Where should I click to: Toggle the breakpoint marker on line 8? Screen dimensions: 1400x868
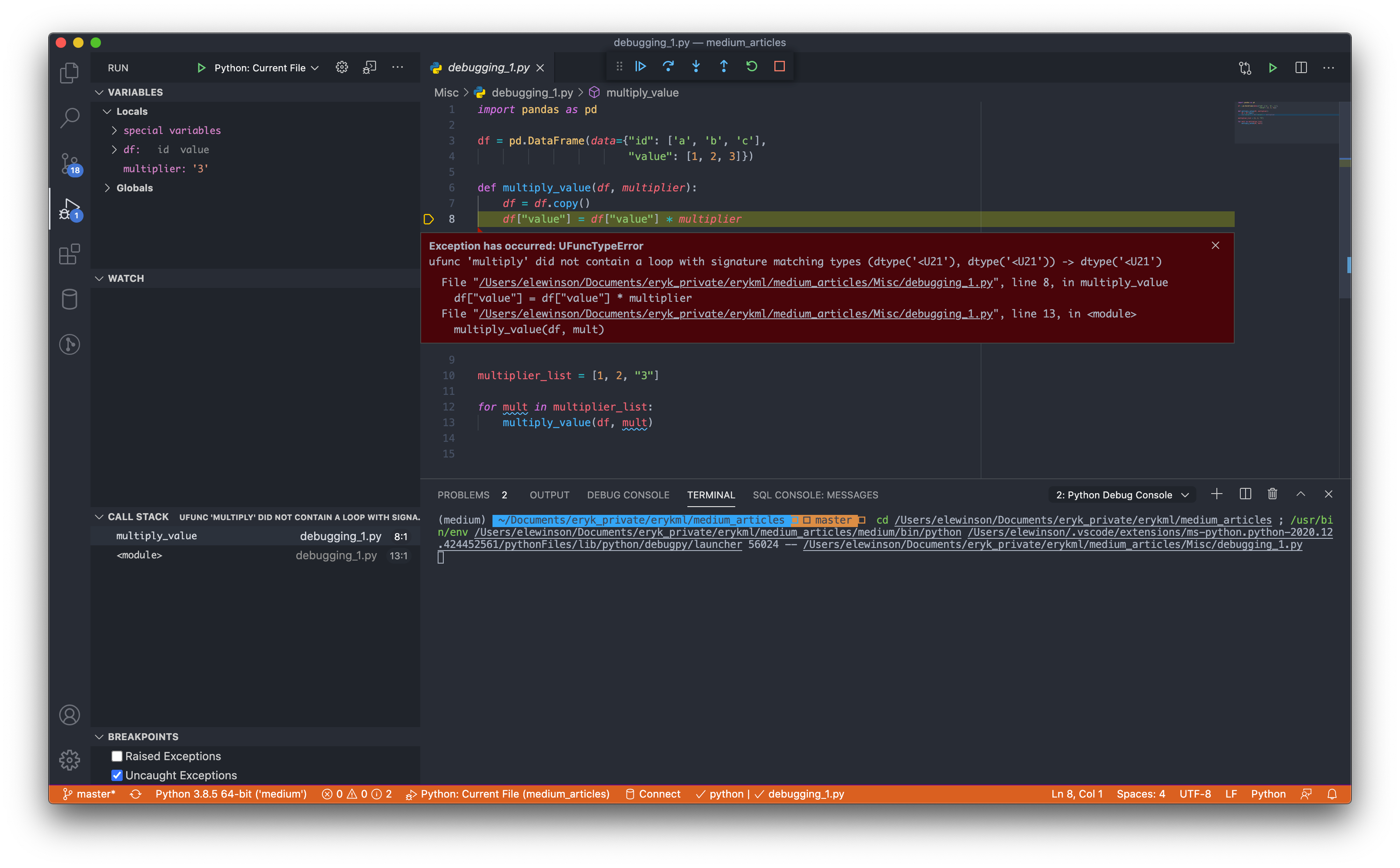429,219
